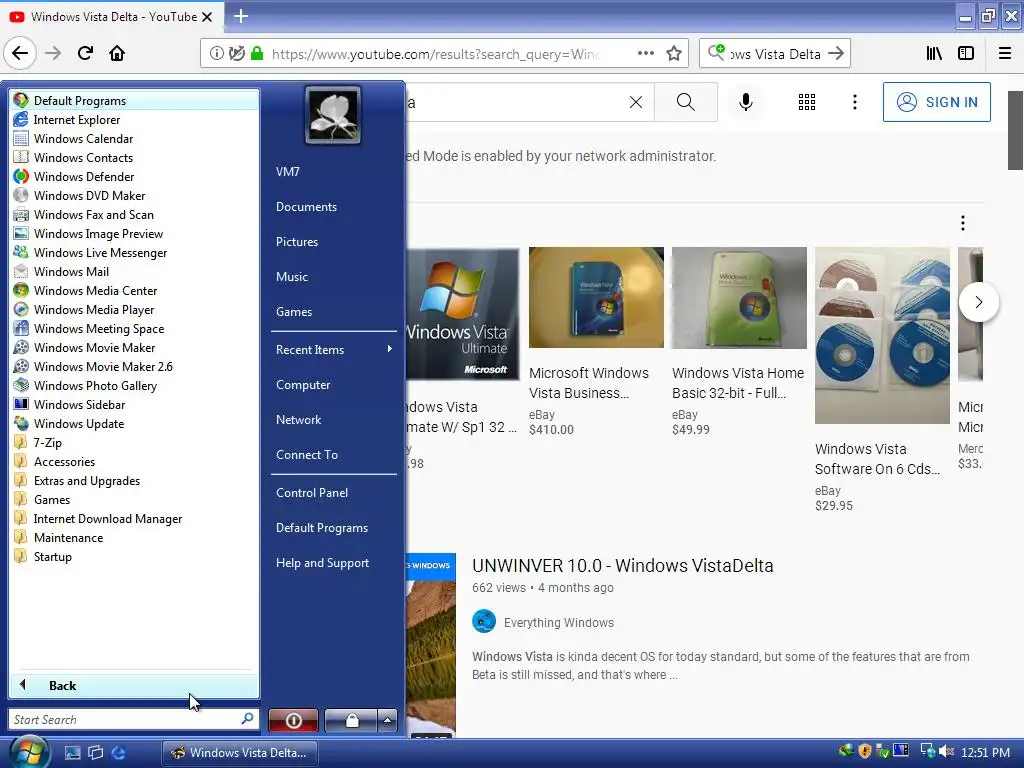1024x768 pixels.
Task: Click the user account picture
Action: [332, 115]
